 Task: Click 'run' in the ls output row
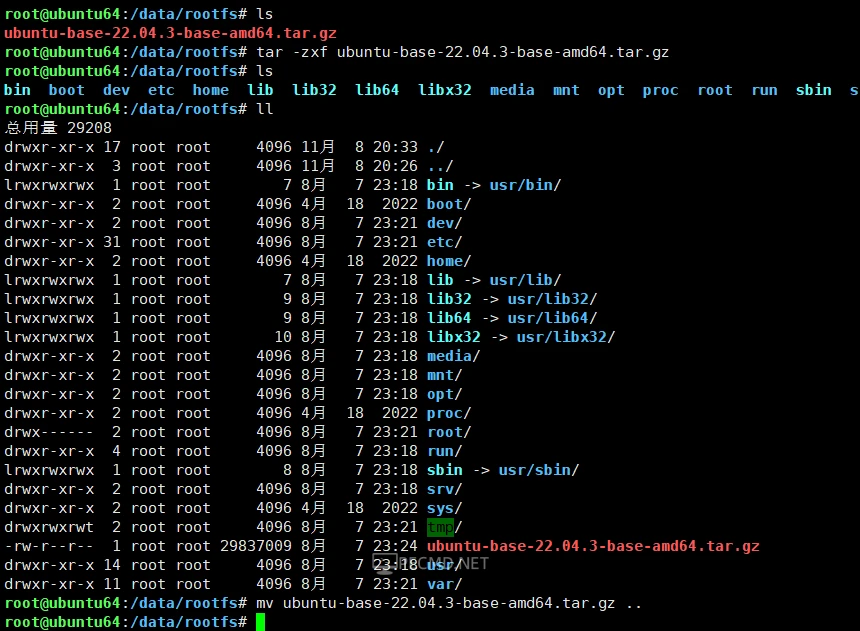pos(764,90)
